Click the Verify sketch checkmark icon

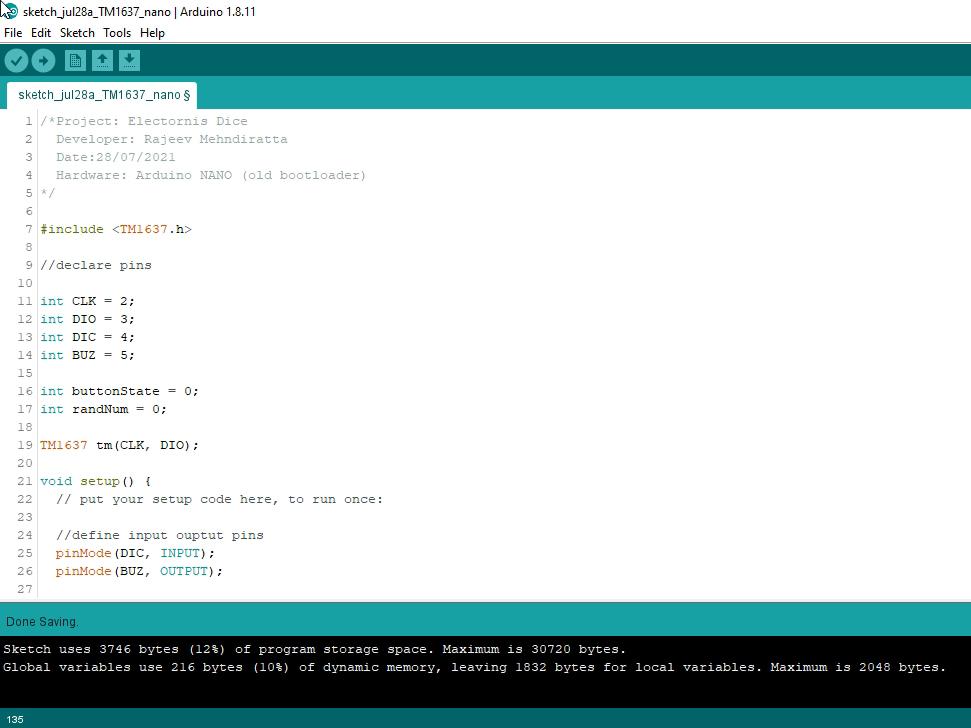point(17,61)
